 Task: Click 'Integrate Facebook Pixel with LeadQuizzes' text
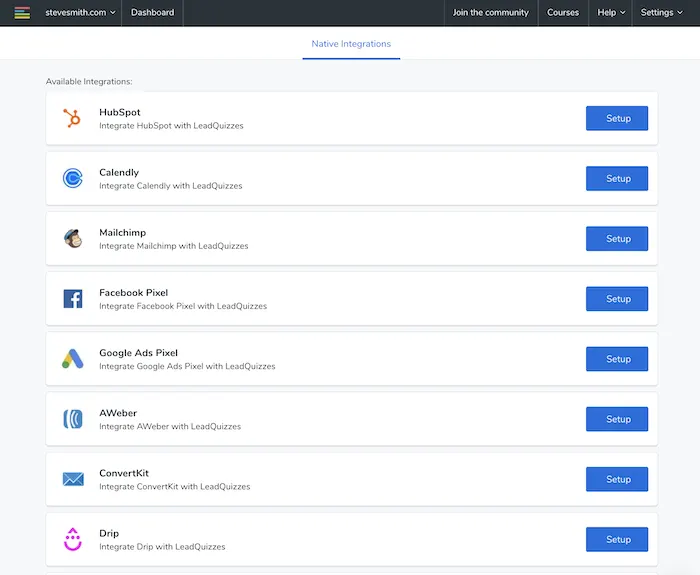click(x=183, y=306)
